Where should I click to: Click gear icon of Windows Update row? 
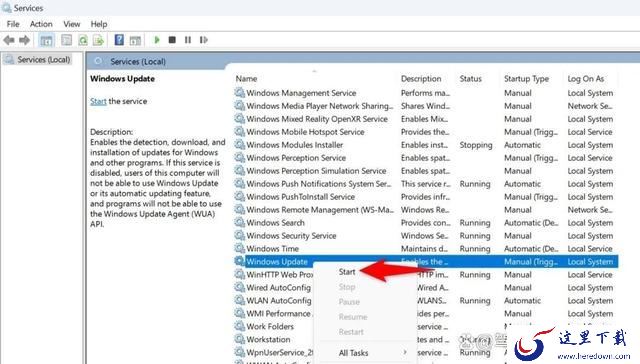tap(240, 262)
